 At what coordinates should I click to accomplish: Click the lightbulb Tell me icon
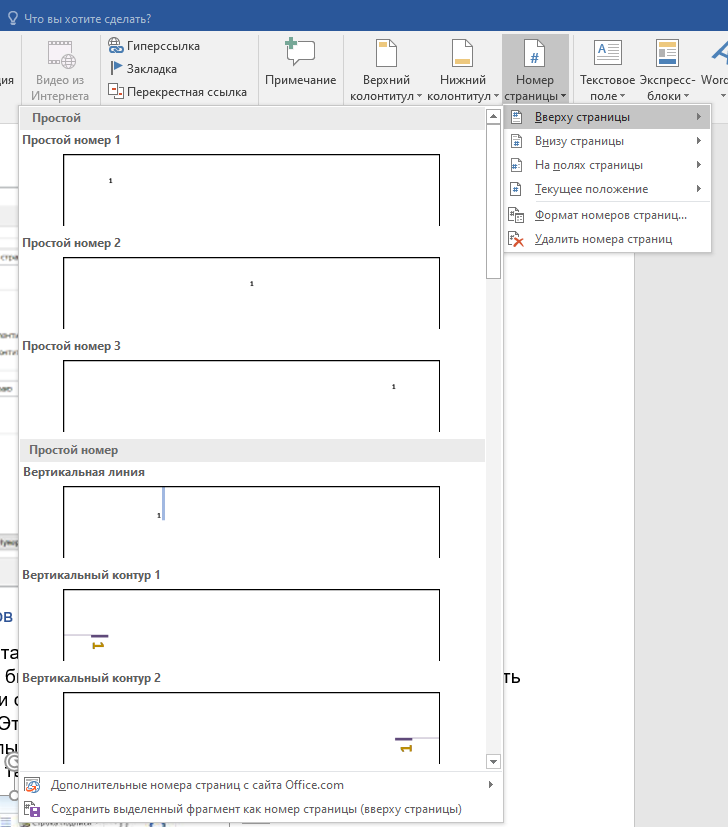pyautogui.click(x=13, y=18)
